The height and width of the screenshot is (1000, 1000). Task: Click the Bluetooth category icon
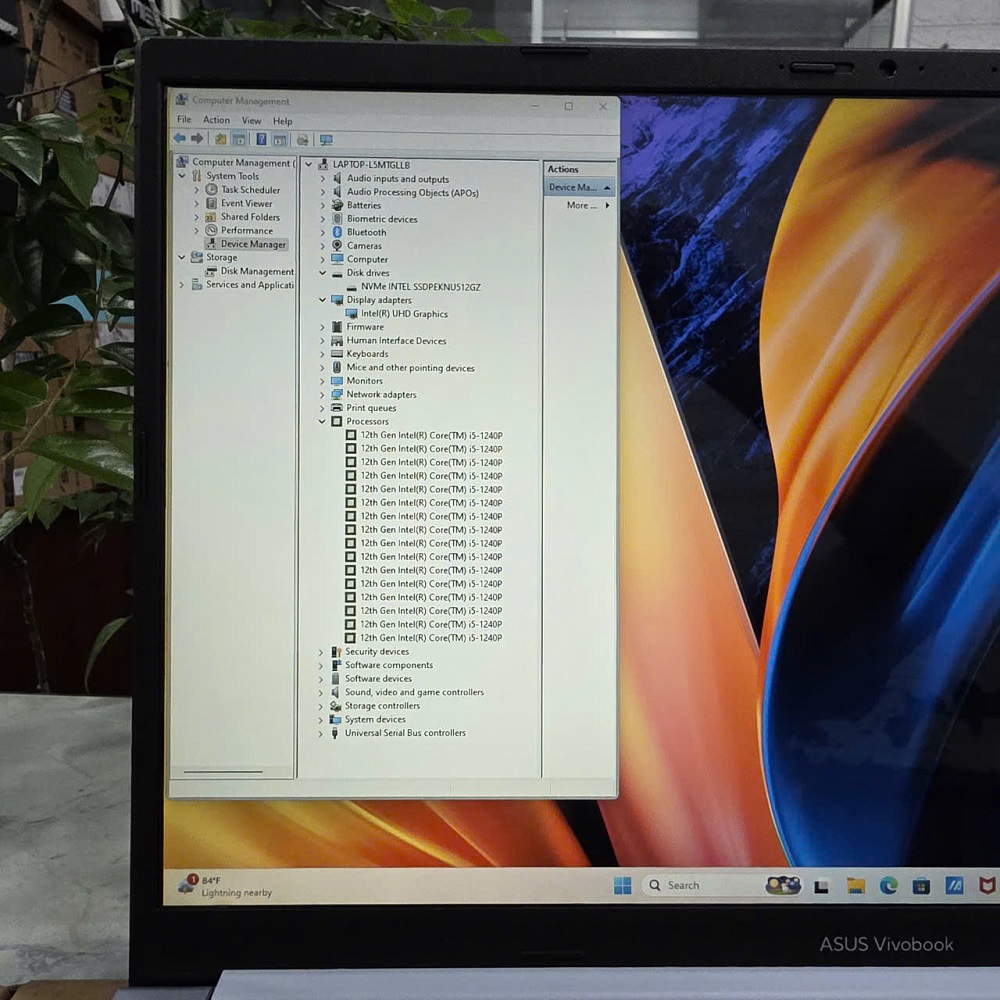point(337,232)
